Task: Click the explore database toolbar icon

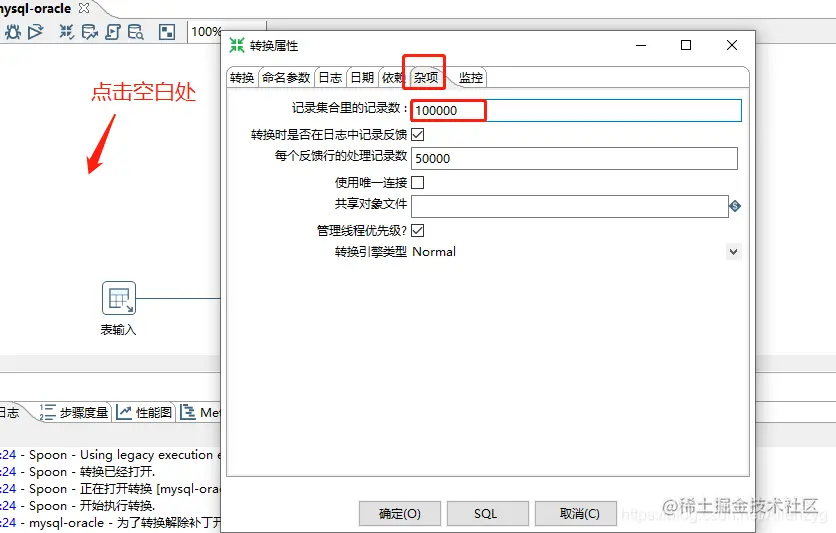Action: coord(135,32)
